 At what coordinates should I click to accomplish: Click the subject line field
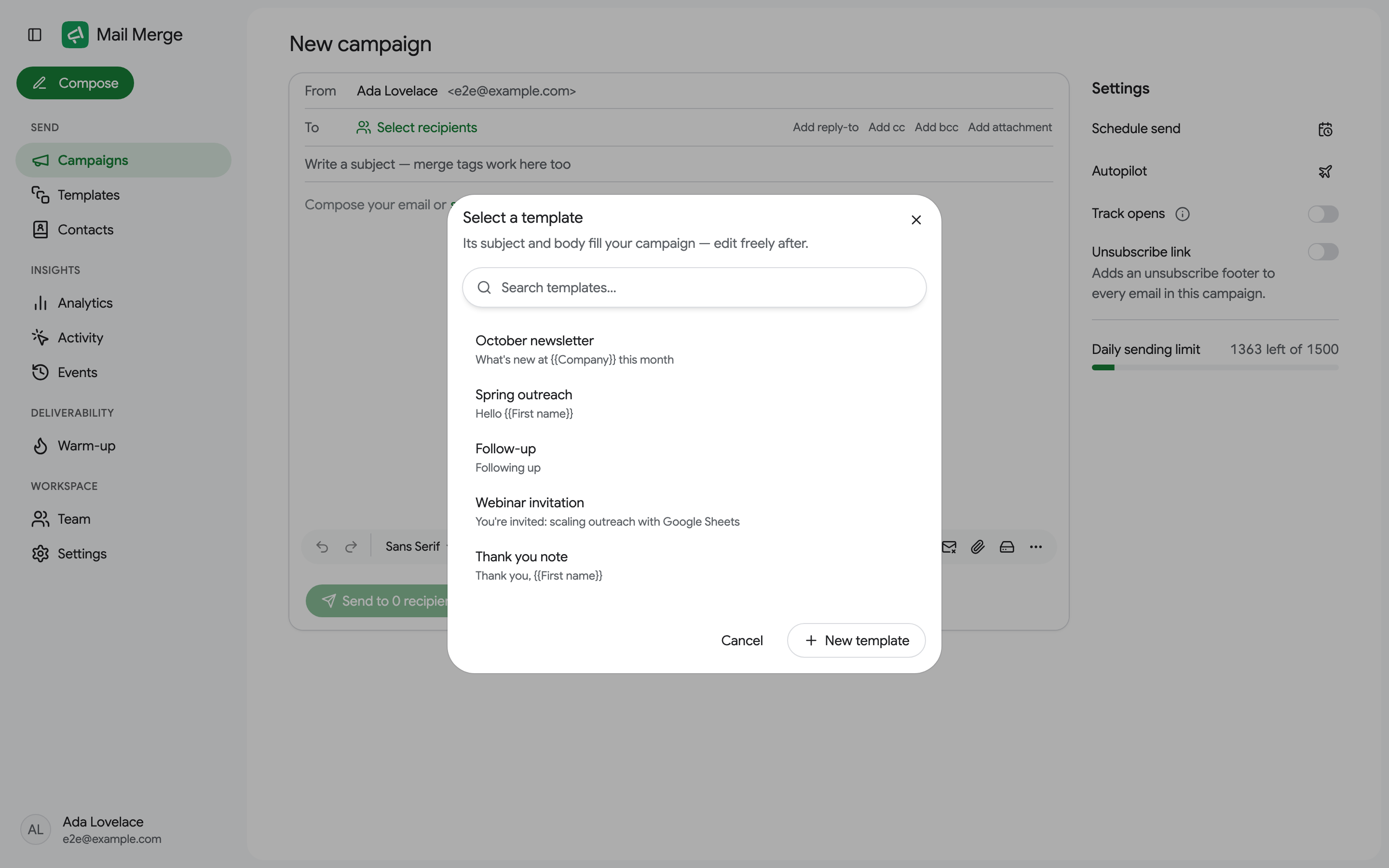click(679, 164)
